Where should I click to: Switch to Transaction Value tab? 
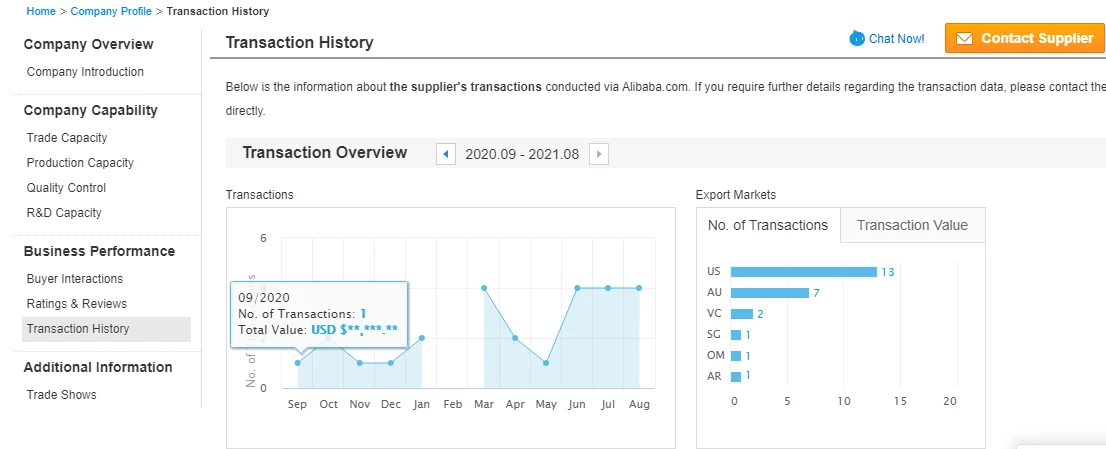[x=912, y=225]
